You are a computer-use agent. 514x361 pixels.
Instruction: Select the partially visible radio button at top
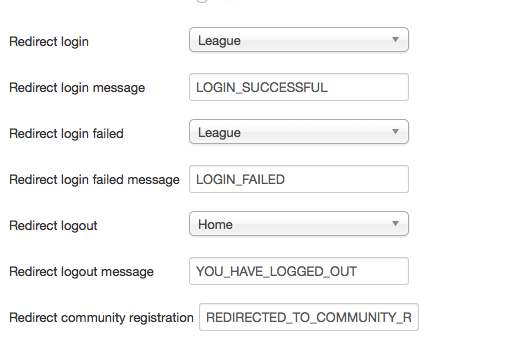[202, 1]
